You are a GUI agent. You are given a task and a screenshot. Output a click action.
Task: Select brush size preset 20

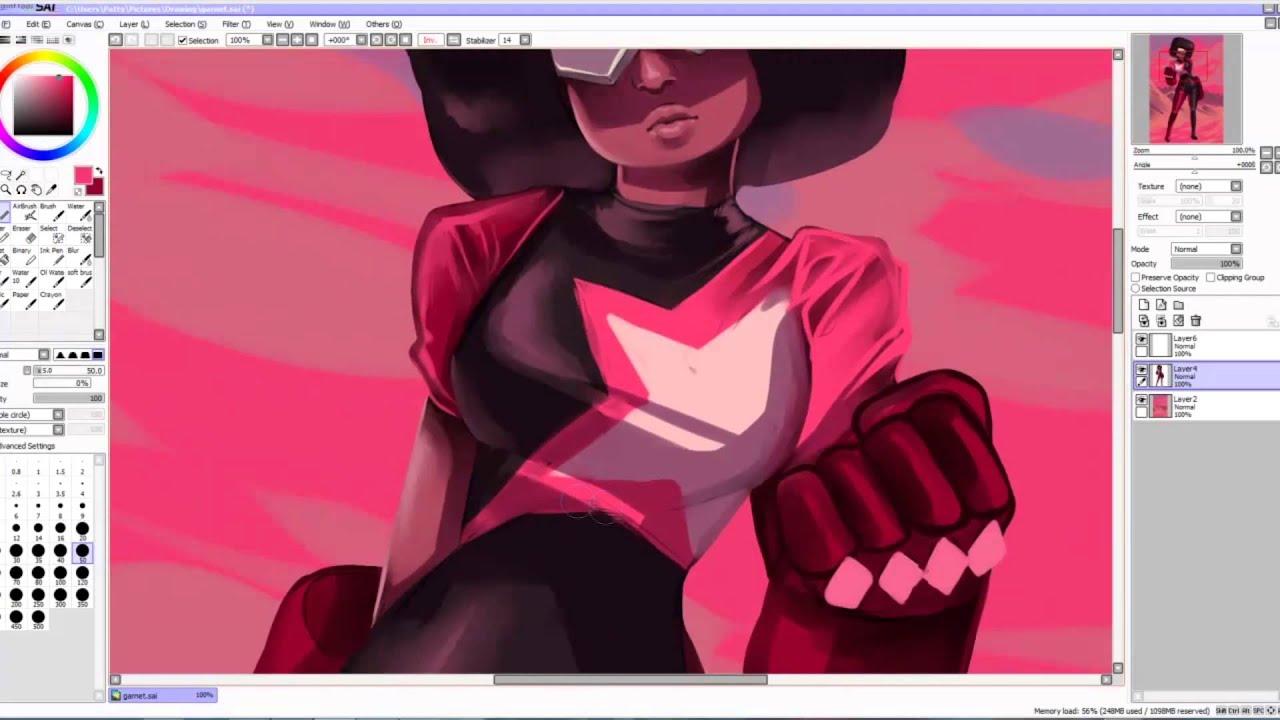[x=82, y=530]
